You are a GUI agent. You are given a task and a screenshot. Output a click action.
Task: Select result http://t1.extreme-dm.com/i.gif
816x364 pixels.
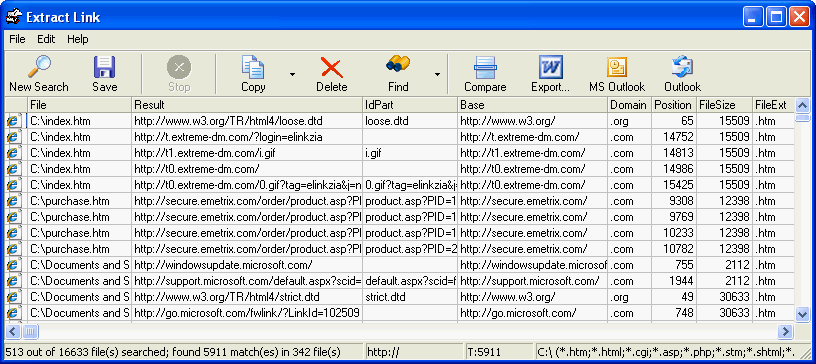tap(247, 153)
